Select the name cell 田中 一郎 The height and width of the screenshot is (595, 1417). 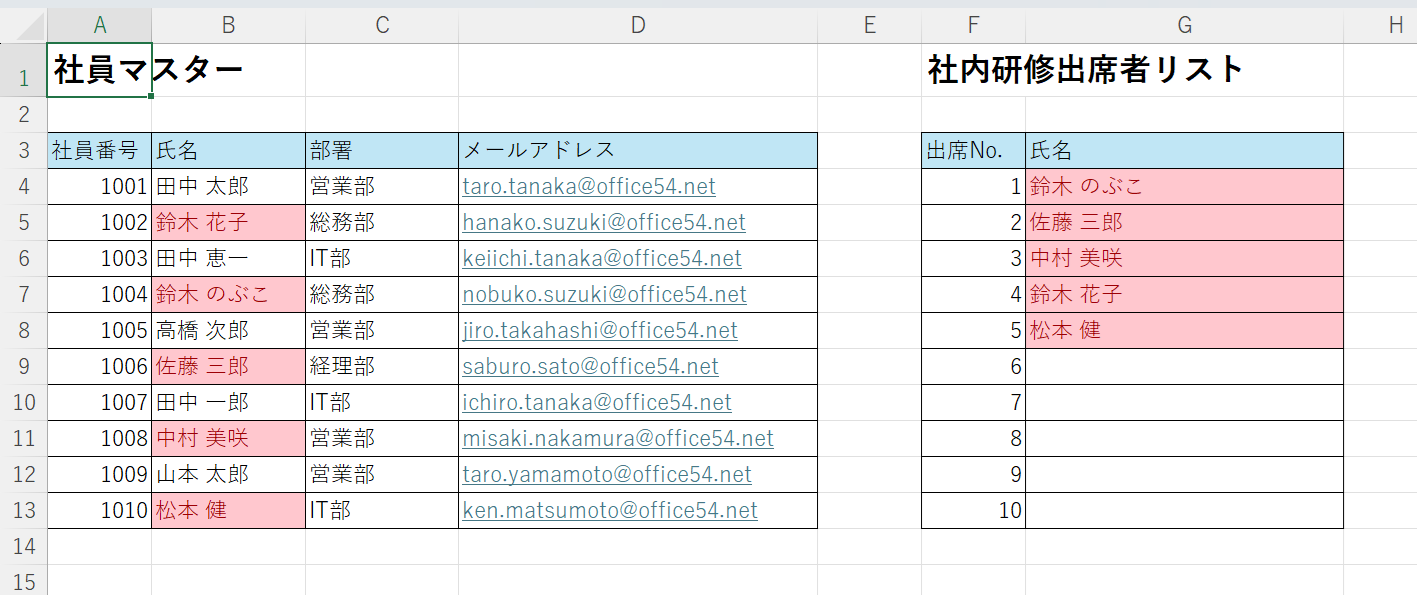pyautogui.click(x=229, y=402)
